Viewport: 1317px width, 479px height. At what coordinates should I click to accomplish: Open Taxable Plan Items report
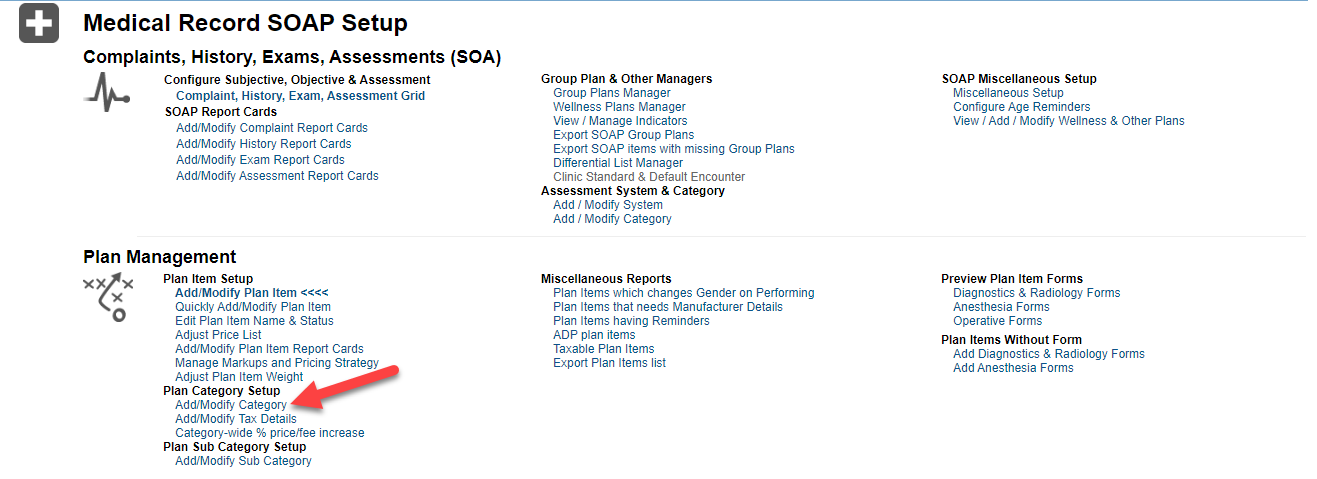[603, 349]
